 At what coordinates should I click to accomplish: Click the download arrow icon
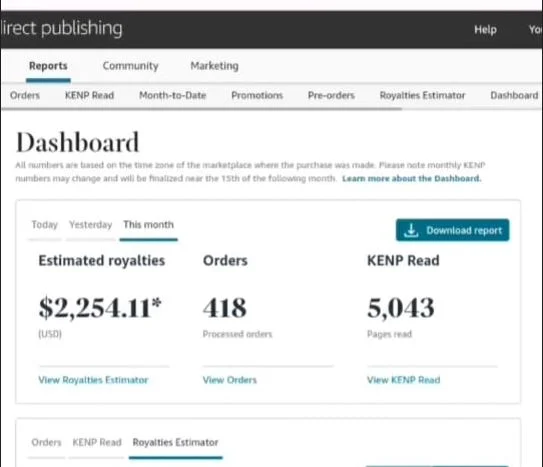[411, 230]
